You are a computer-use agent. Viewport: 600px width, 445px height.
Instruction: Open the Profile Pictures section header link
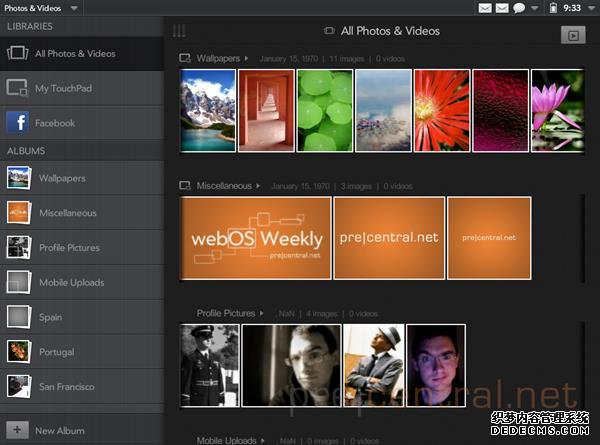[226, 313]
